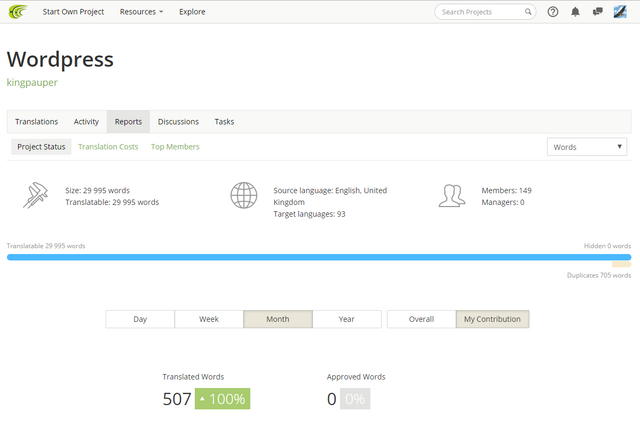
Task: Open the Explore page
Action: [192, 12]
